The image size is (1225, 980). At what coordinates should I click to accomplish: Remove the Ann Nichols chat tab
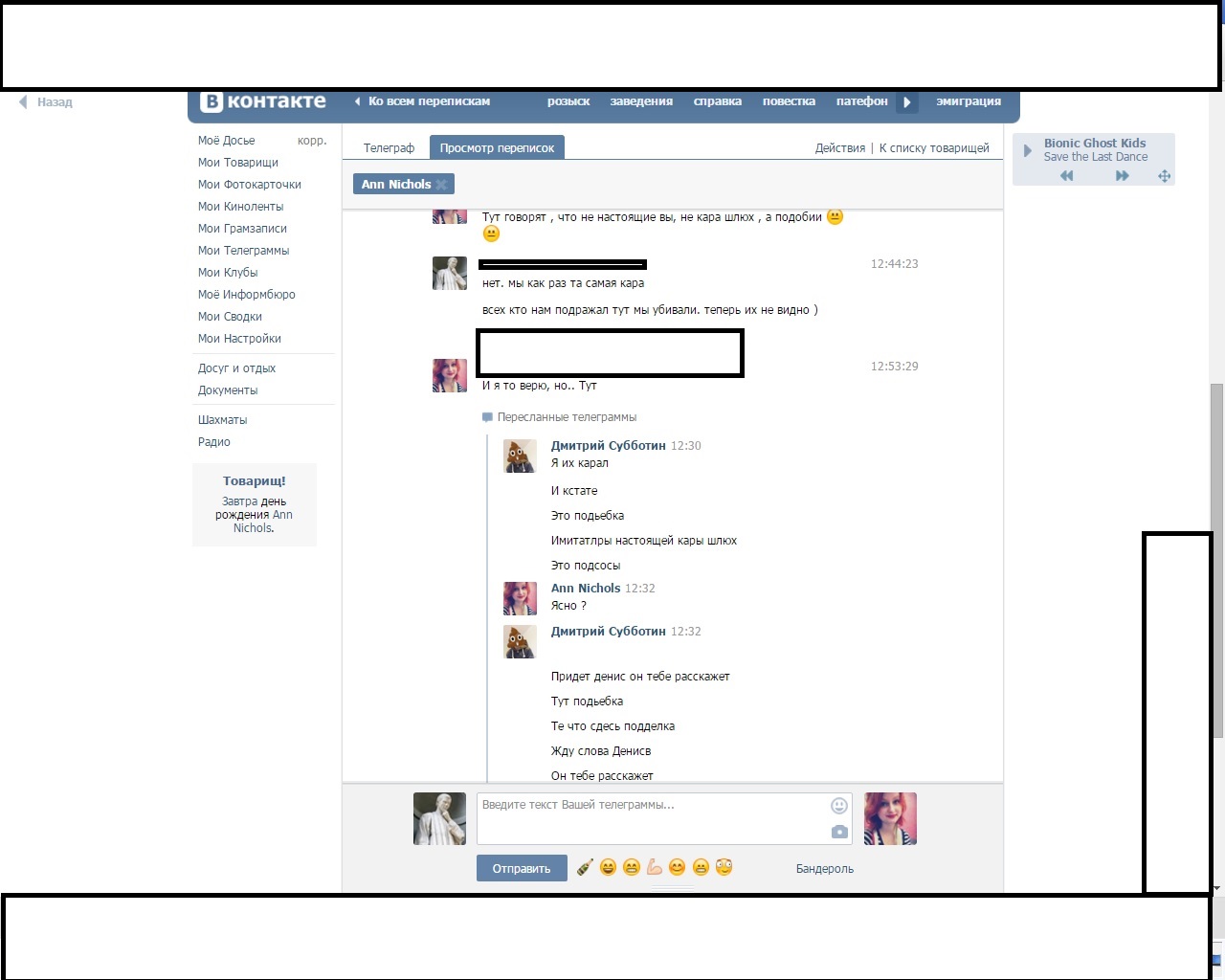coord(441,185)
